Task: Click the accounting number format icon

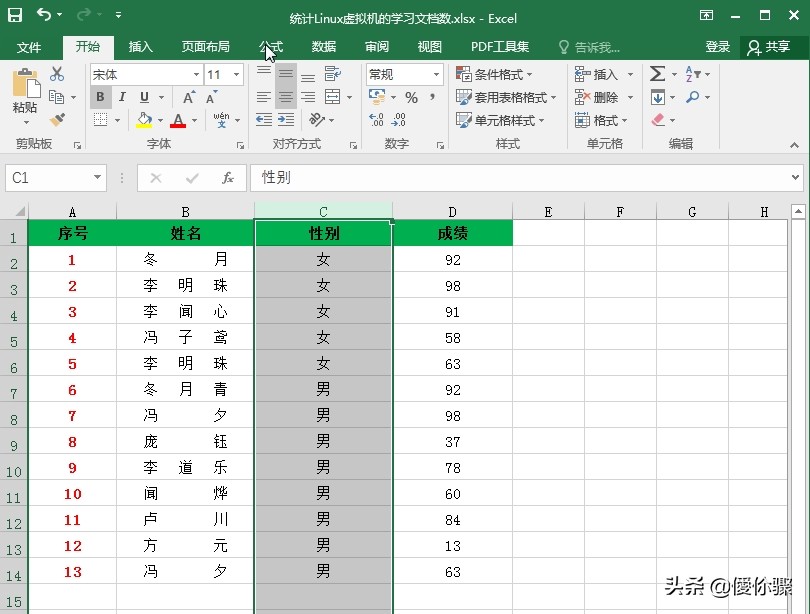Action: [x=377, y=97]
